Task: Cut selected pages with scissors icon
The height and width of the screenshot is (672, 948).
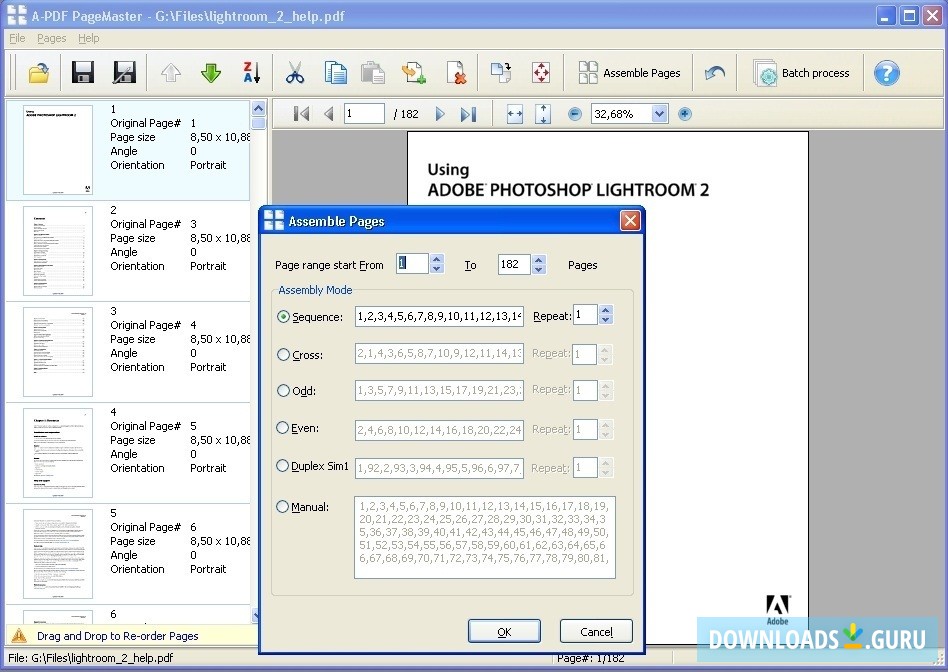Action: [295, 73]
